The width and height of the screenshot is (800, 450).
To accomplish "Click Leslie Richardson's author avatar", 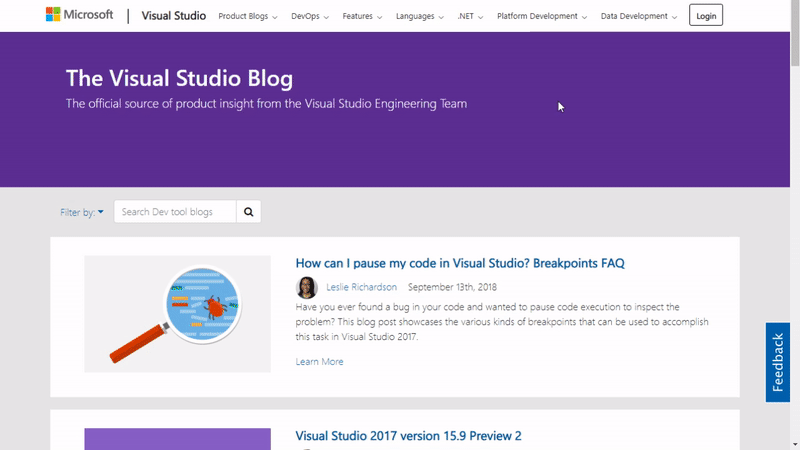I will click(x=307, y=287).
